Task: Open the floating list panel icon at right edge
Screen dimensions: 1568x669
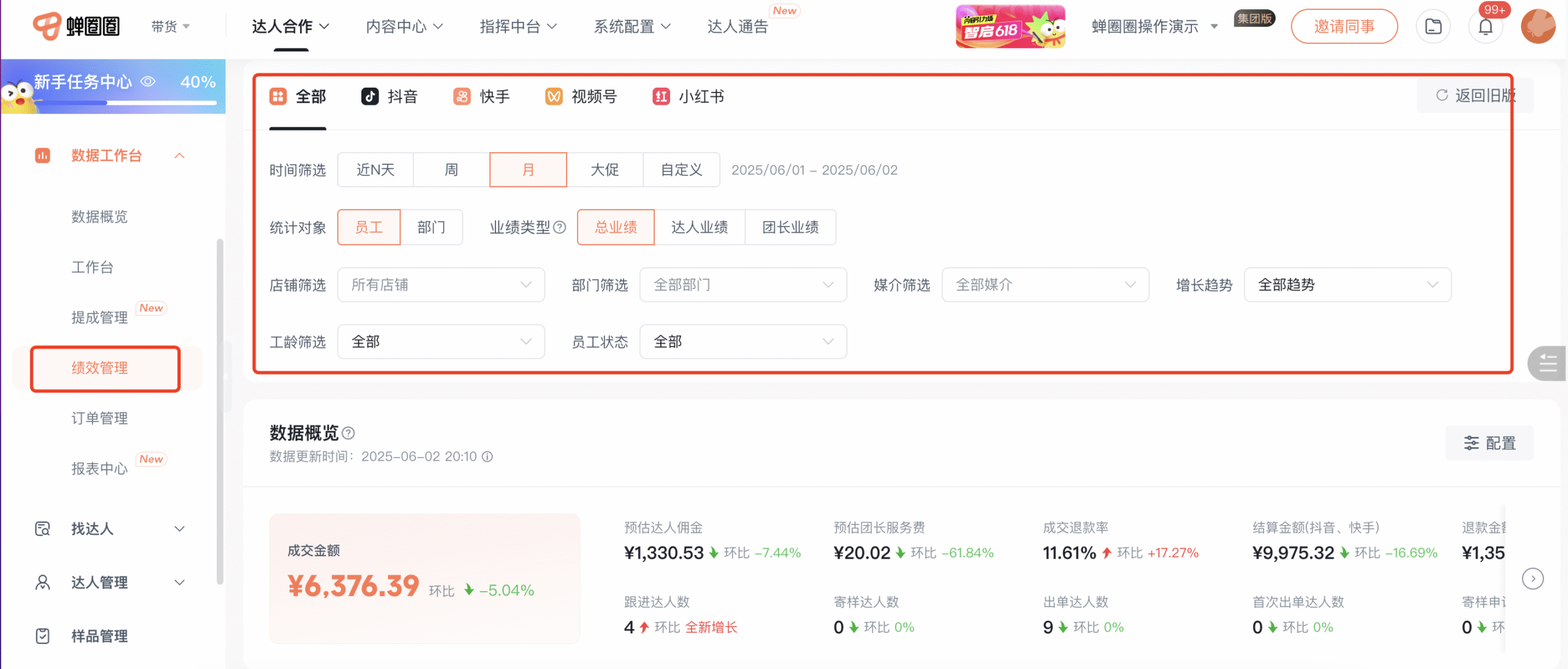Action: [x=1548, y=363]
